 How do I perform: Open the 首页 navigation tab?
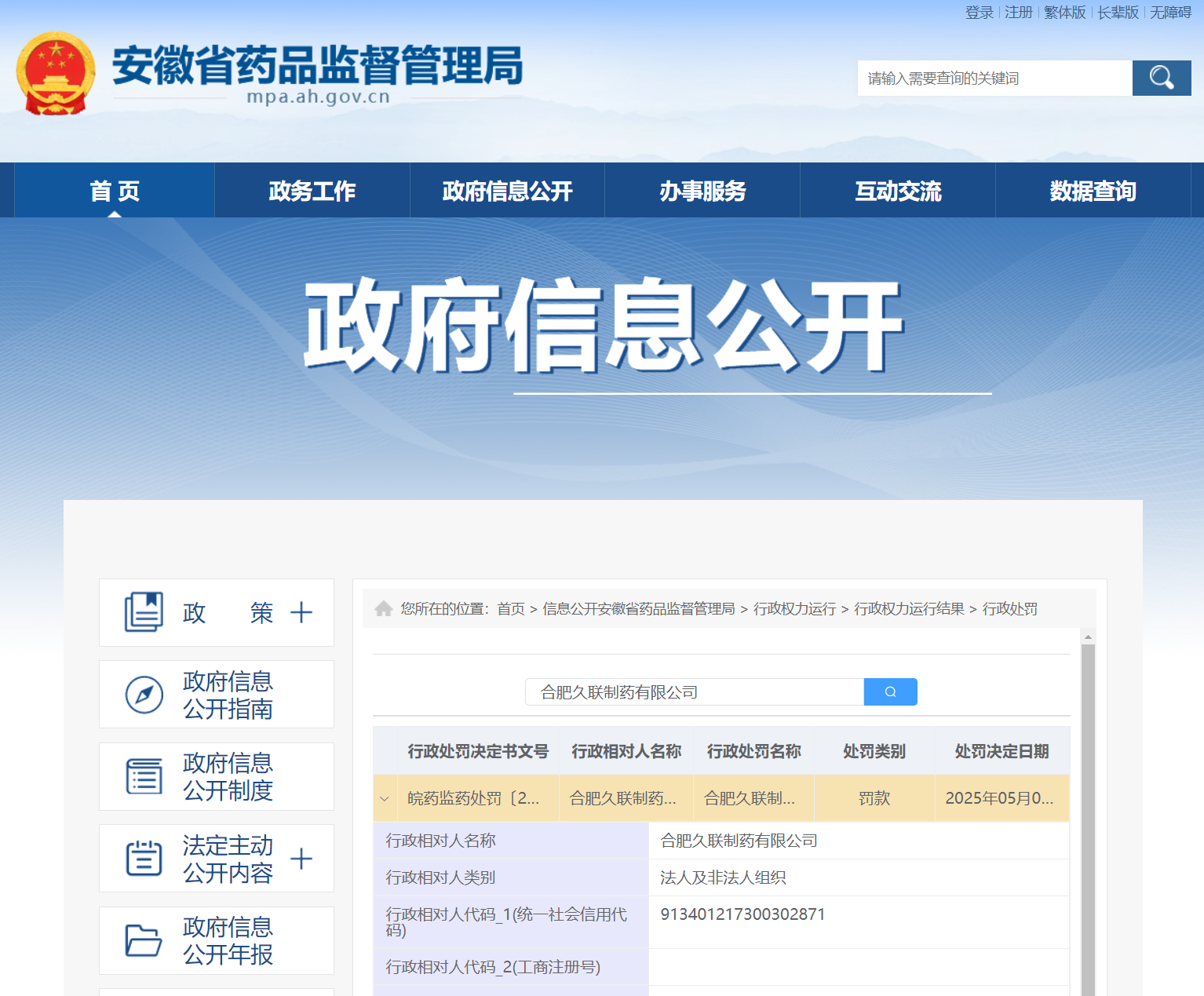pos(115,191)
